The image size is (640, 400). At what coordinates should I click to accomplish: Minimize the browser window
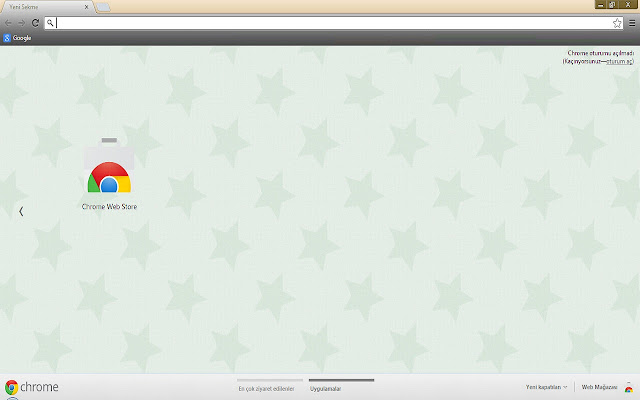pyautogui.click(x=600, y=5)
